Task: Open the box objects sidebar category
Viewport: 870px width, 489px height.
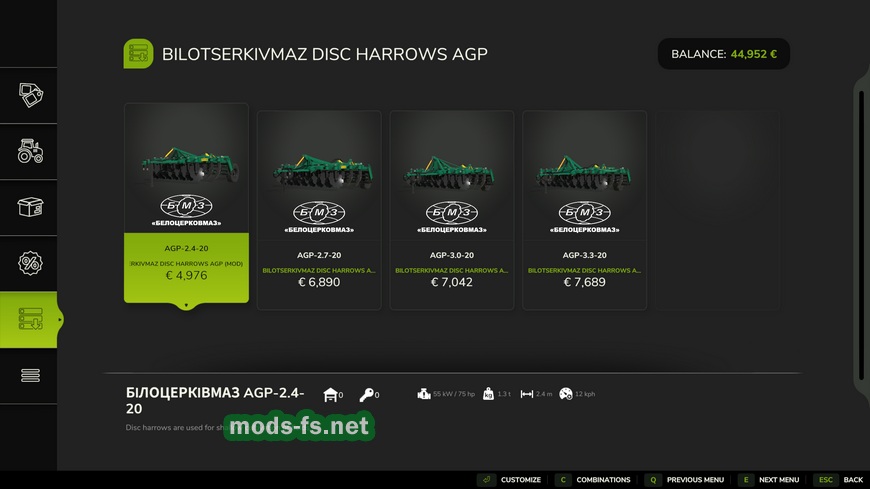Action: click(x=28, y=207)
